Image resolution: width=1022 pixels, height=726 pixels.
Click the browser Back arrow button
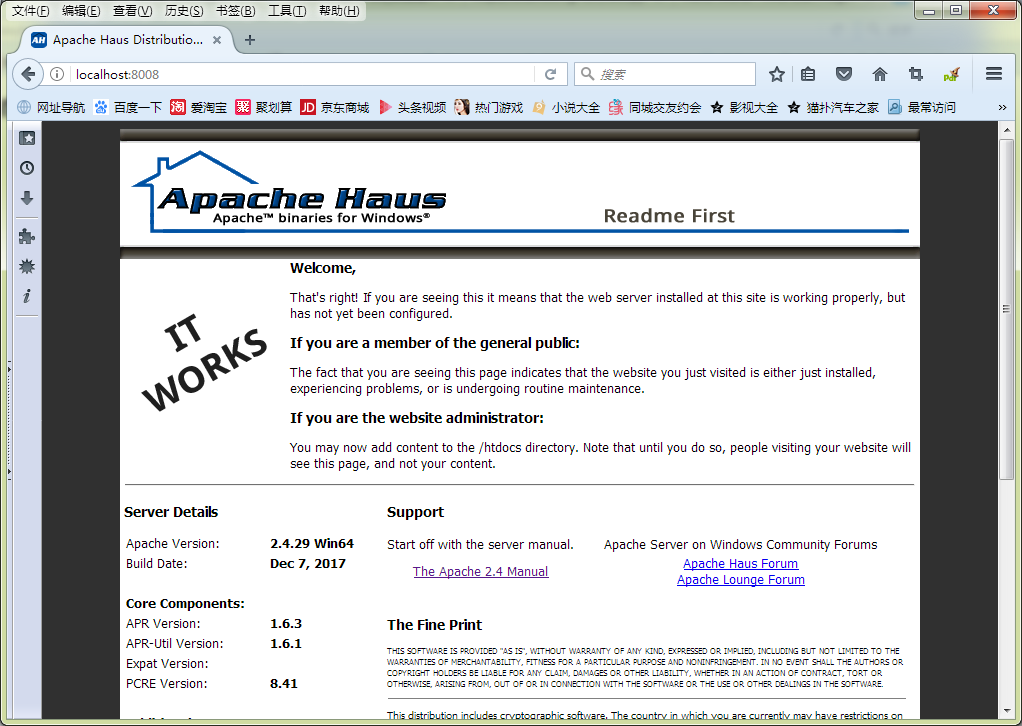coord(28,74)
